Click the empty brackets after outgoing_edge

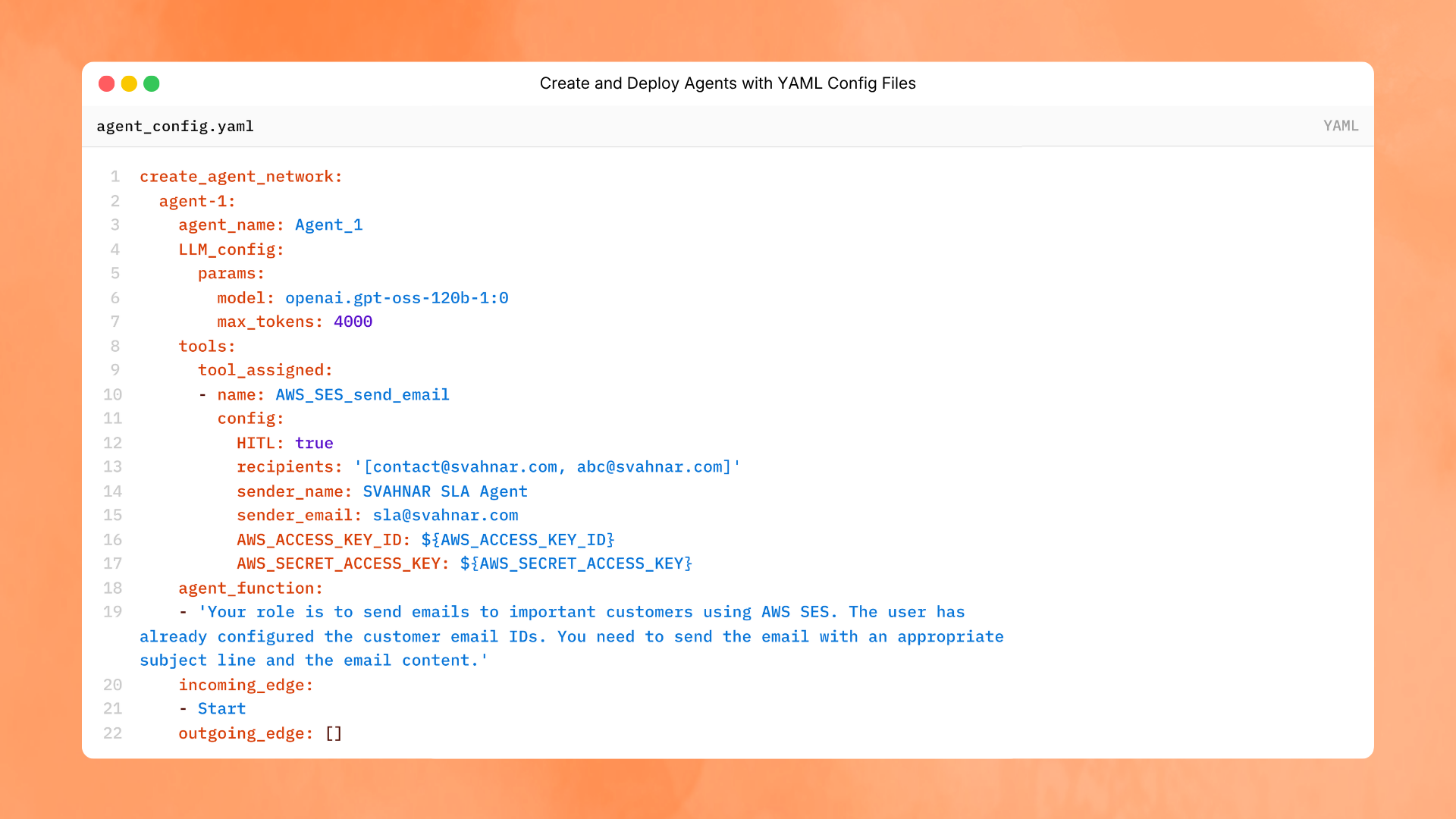pos(334,733)
